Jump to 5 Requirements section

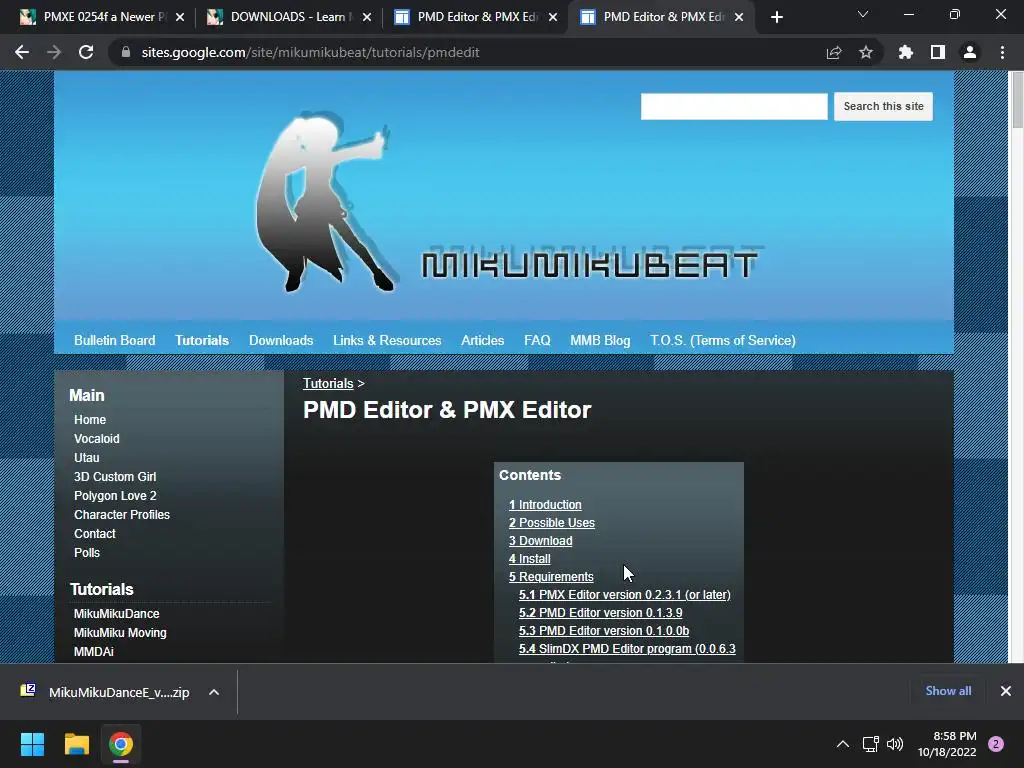[551, 577]
